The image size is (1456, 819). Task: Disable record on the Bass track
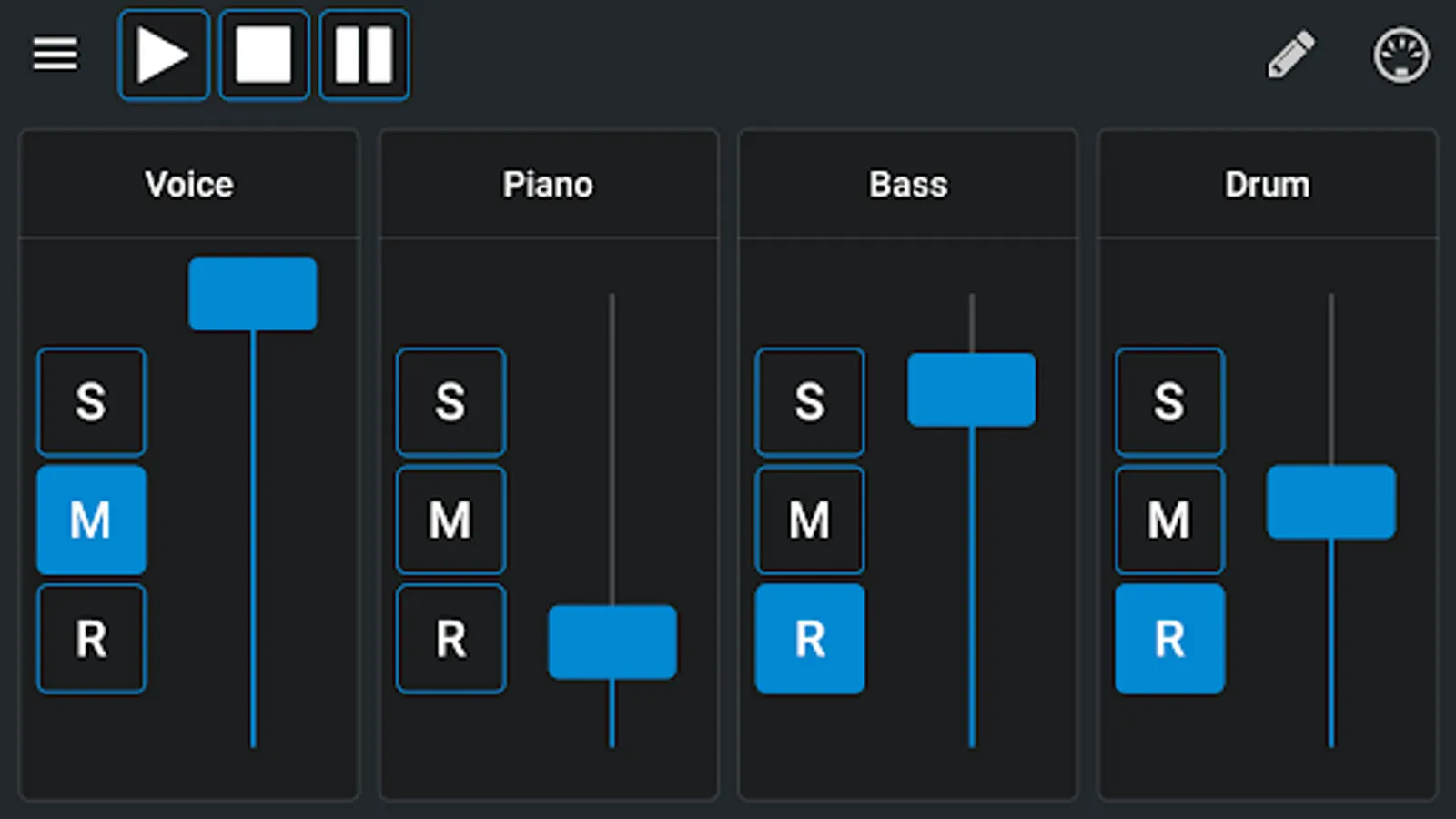810,639
